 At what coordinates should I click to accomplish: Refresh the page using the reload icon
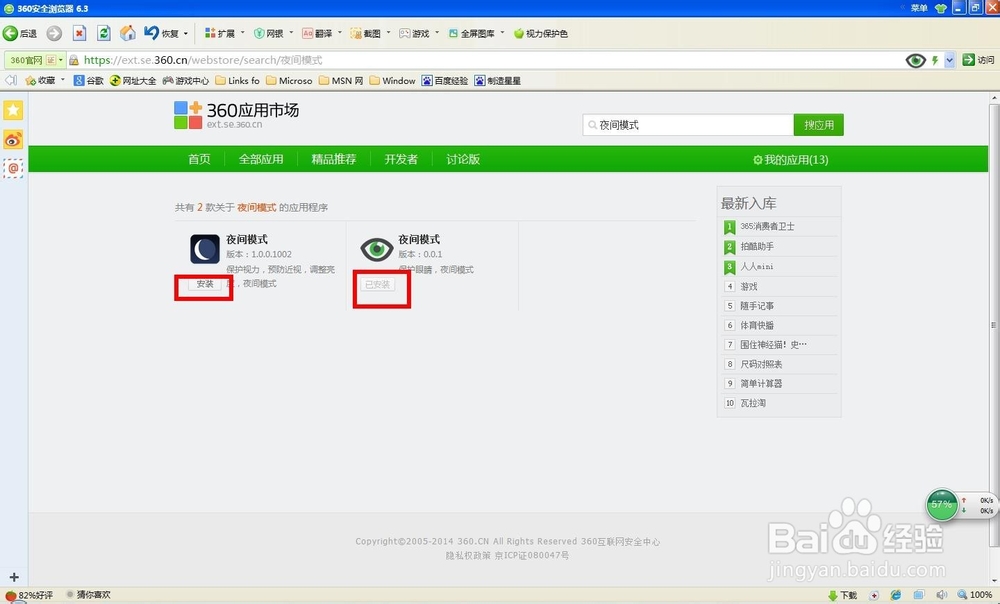103,33
